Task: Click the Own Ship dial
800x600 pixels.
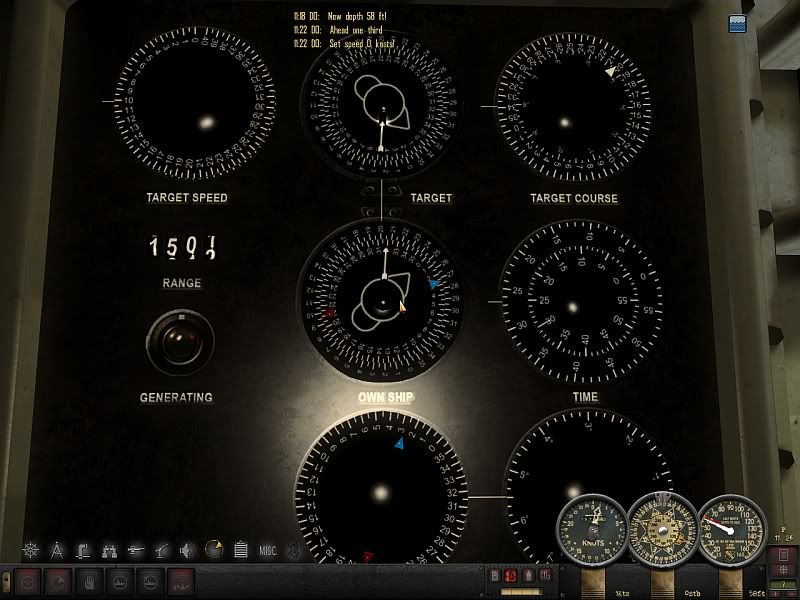Action: pos(381,301)
